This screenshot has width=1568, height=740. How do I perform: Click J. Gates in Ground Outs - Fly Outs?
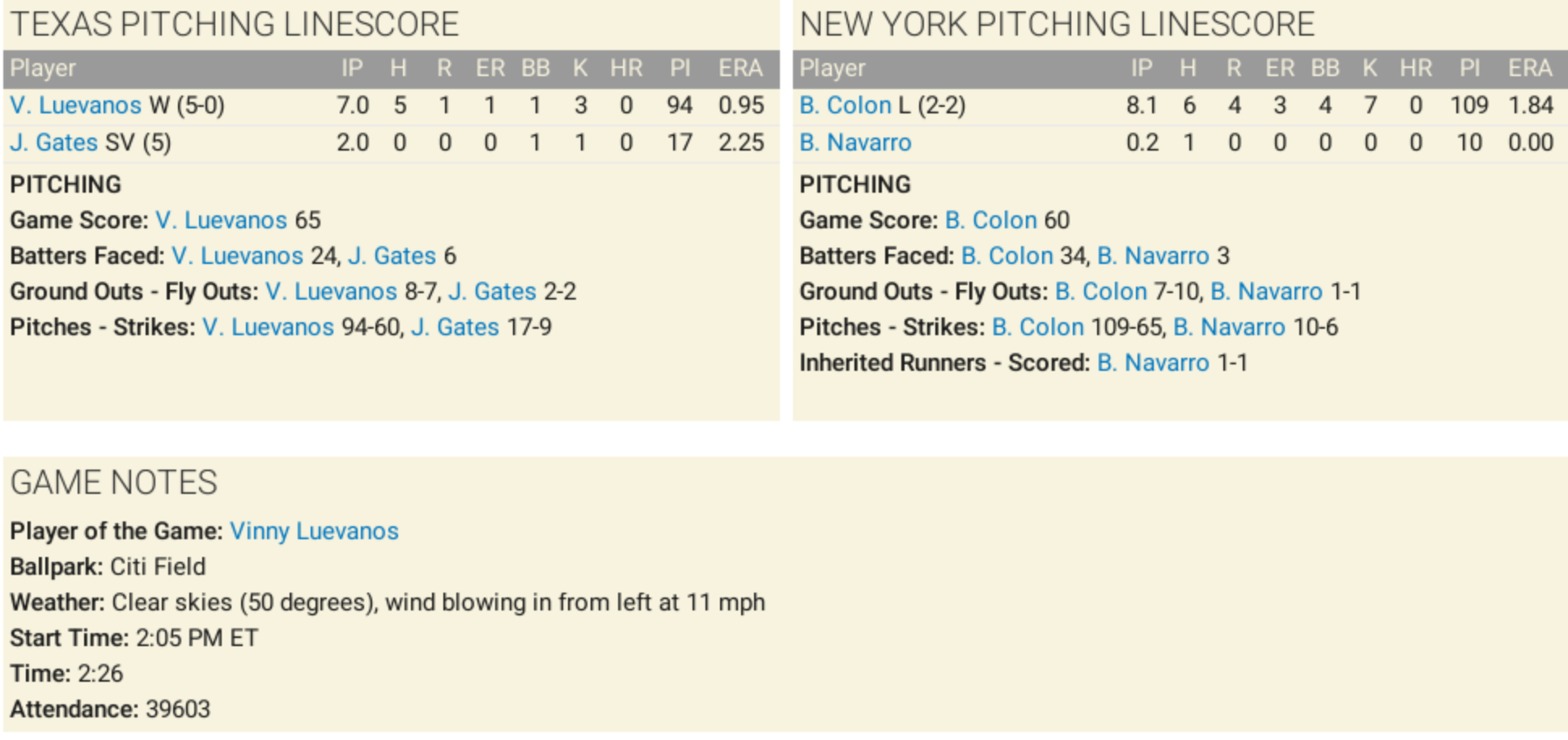pyautogui.click(x=492, y=291)
